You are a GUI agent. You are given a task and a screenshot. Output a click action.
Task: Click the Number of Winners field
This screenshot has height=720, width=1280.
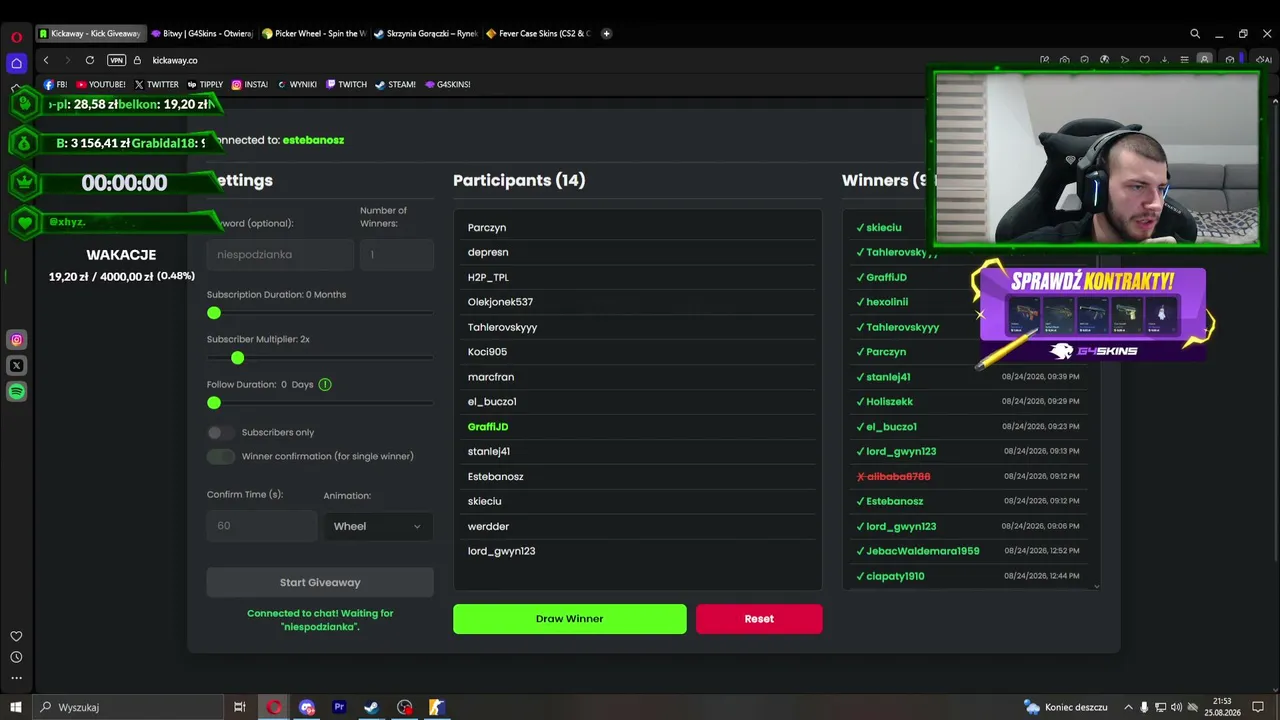coord(397,254)
